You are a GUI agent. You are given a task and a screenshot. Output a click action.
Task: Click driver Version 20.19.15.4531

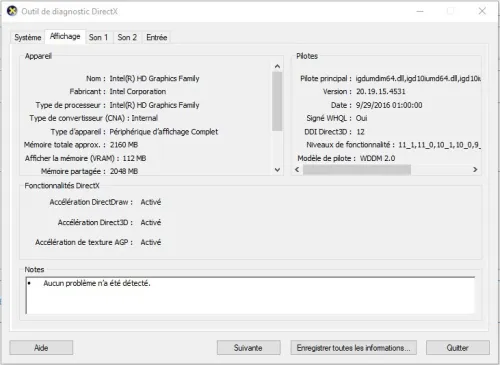(x=381, y=91)
